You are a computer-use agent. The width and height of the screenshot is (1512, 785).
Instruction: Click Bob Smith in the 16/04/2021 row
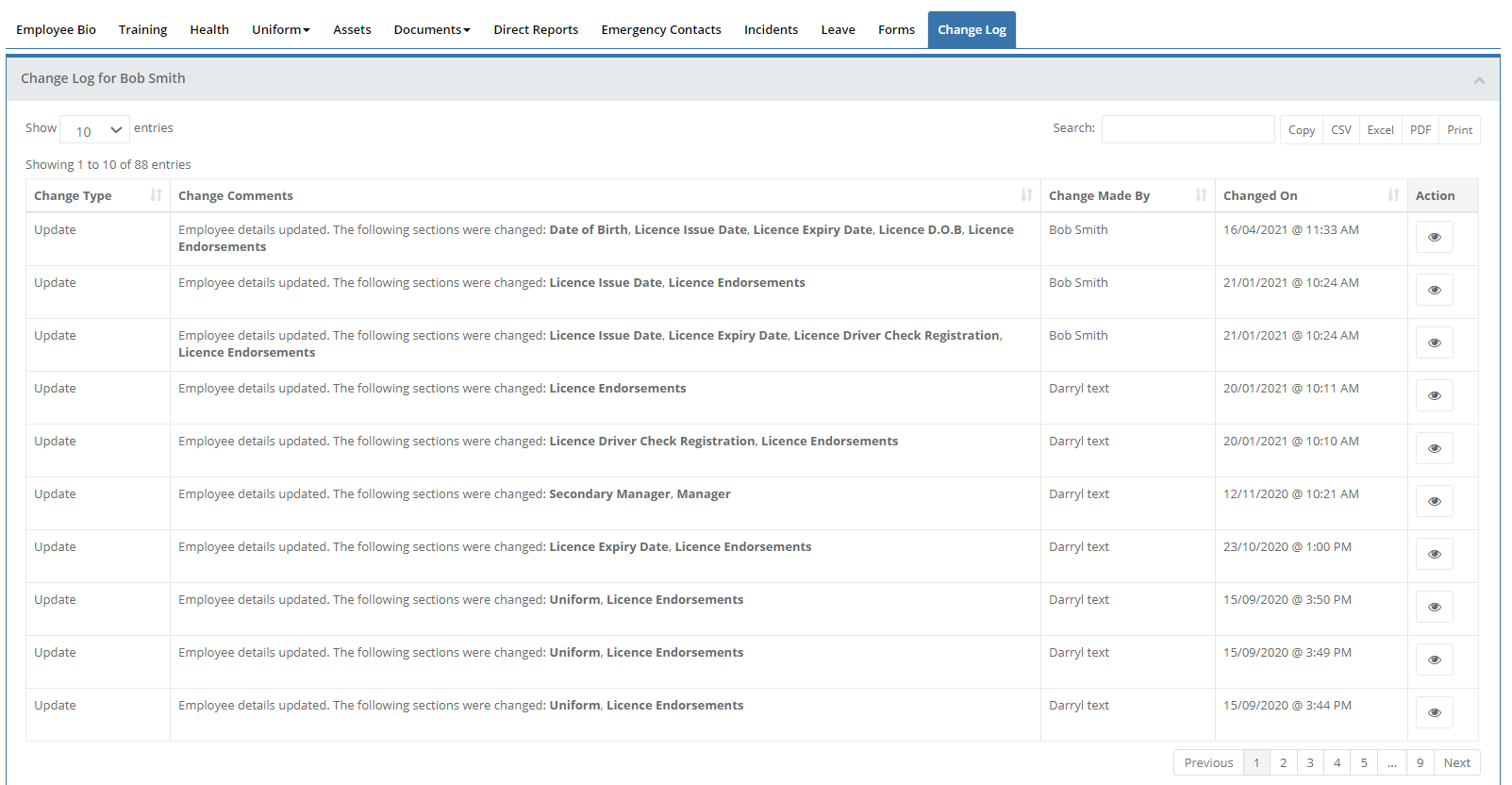[x=1078, y=229]
